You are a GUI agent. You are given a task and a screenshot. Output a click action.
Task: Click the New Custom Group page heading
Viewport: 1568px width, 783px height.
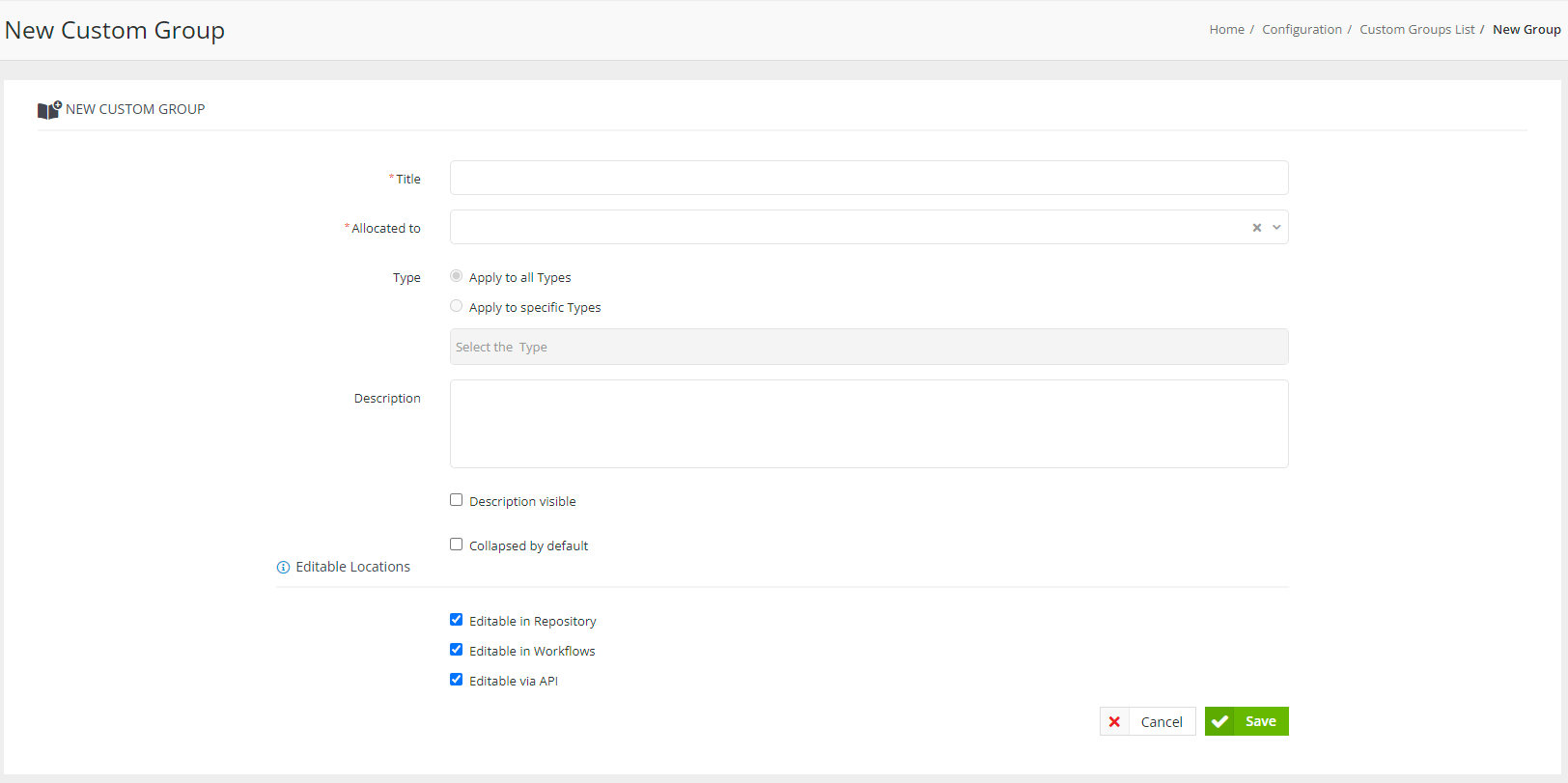[x=115, y=30]
